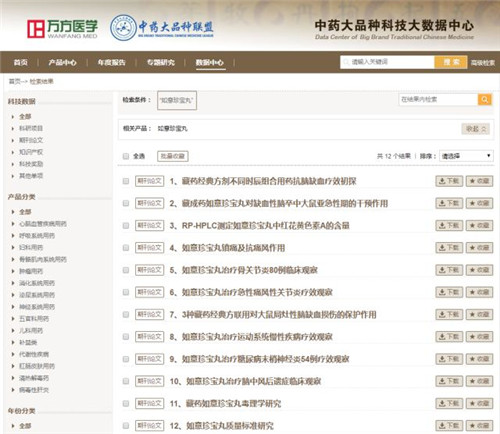Check the box for result 1
This screenshot has width=500, height=434.
click(126, 181)
